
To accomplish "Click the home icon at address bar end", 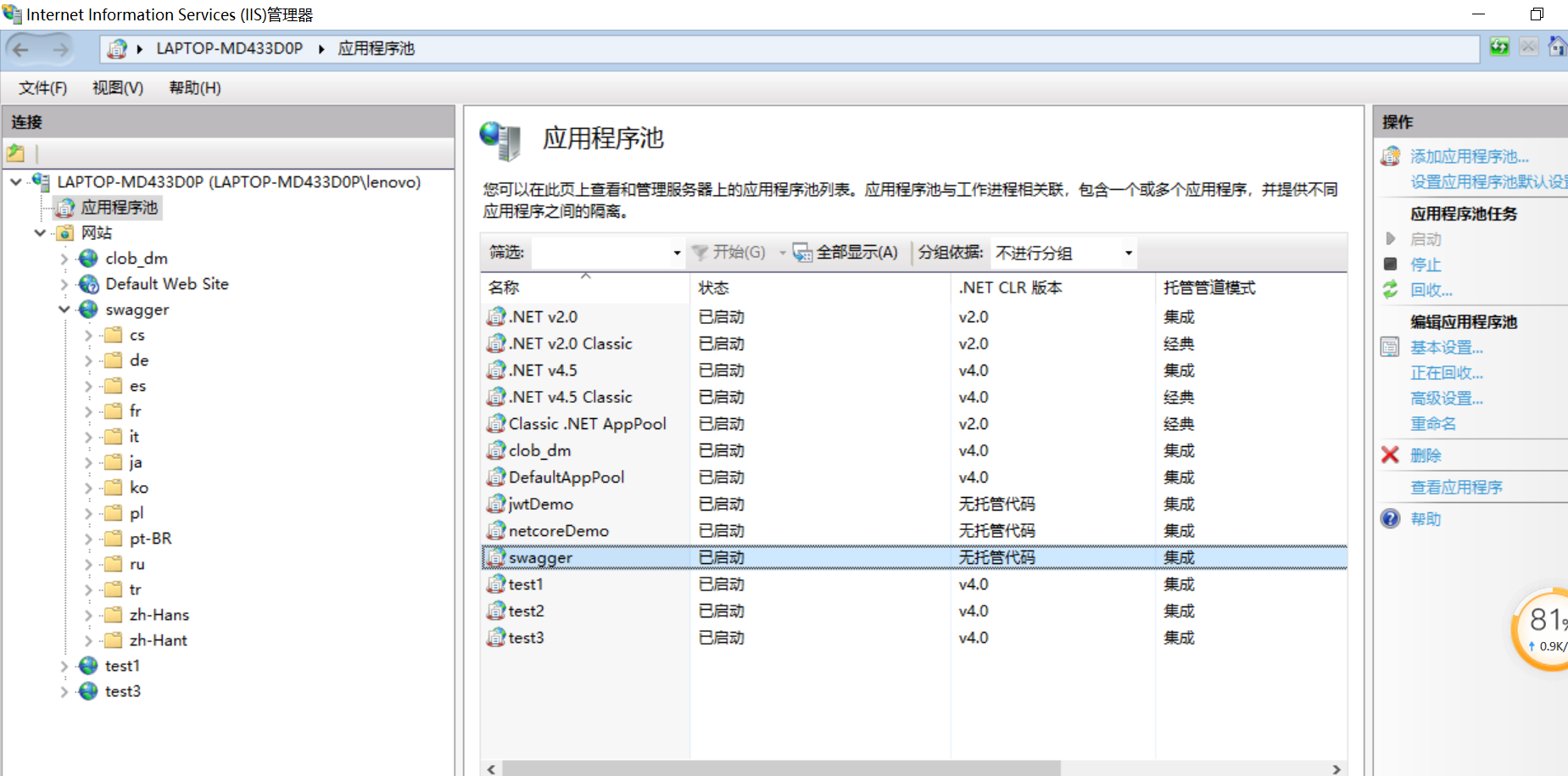I will pos(1558,47).
